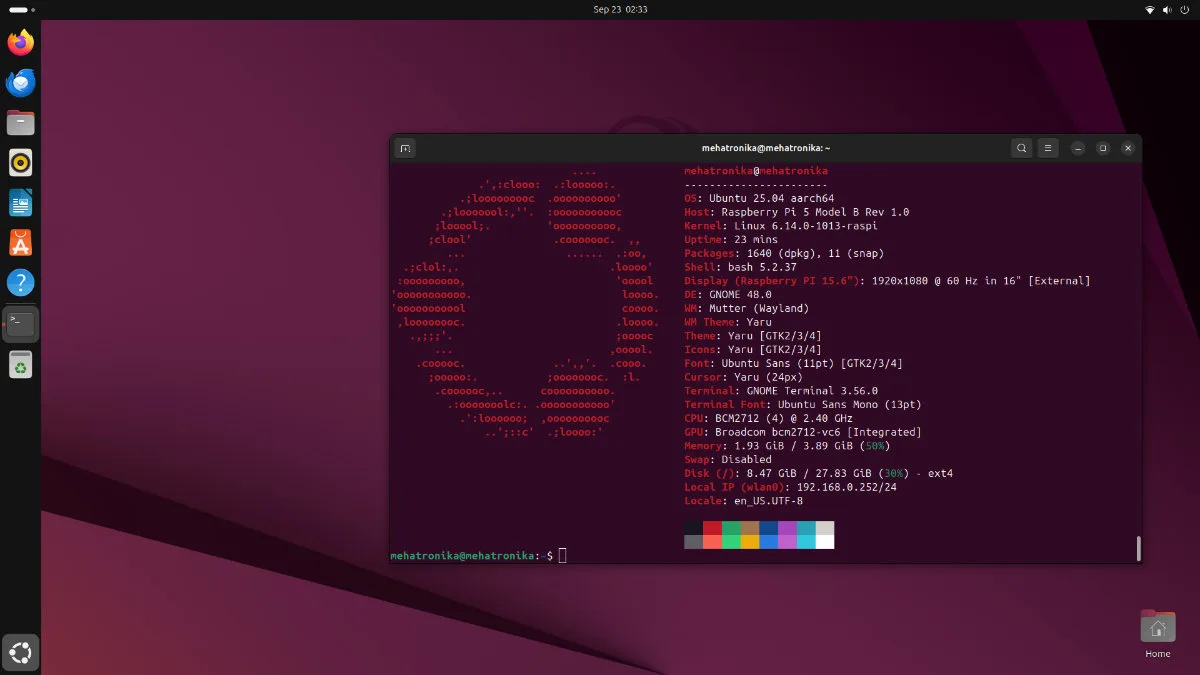Show applications with Ubuntu logo button
The width and height of the screenshot is (1200, 675).
[x=21, y=652]
